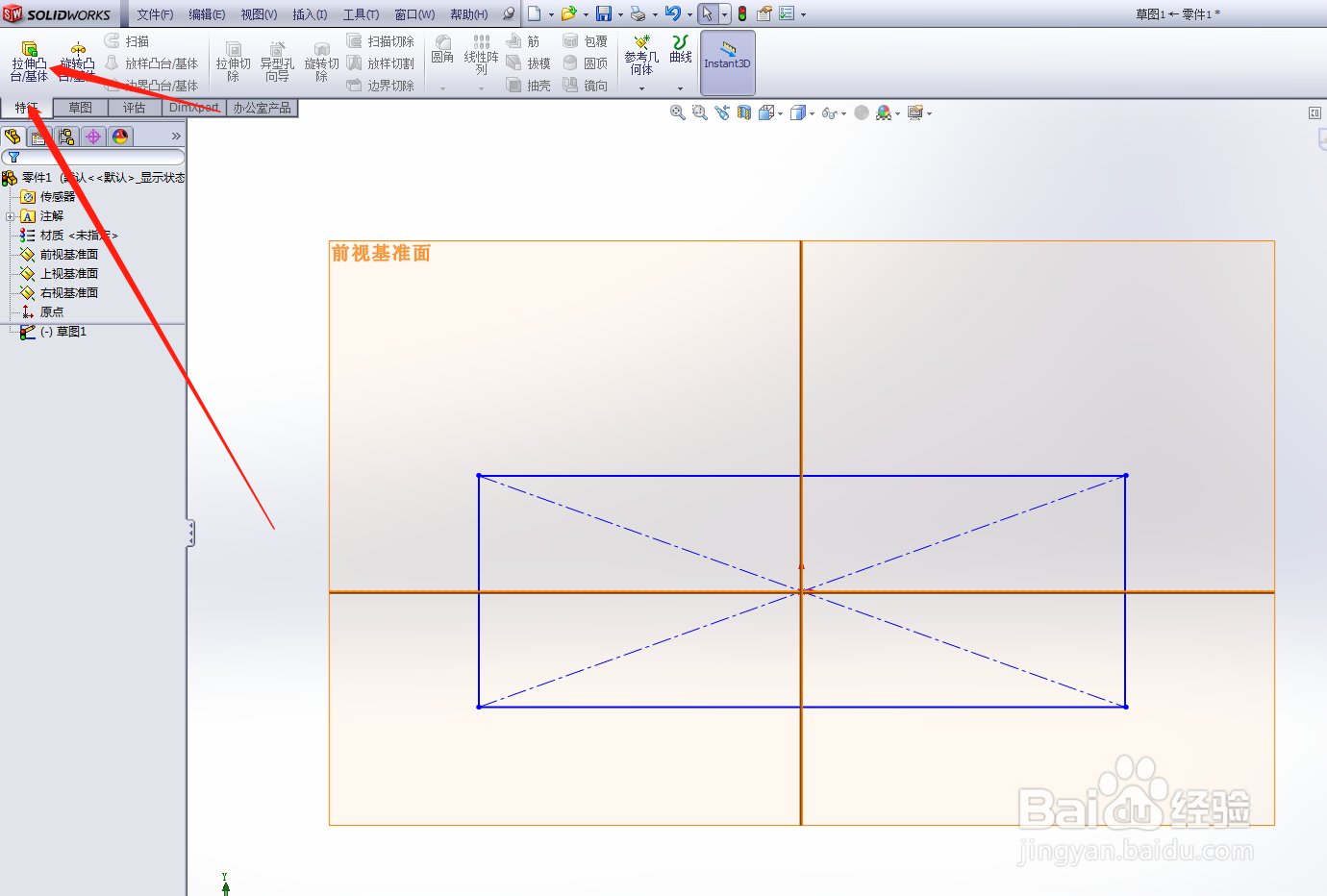Open the FeatureManager design tree tab
Viewport: 1327px width, 896px height.
[13, 137]
